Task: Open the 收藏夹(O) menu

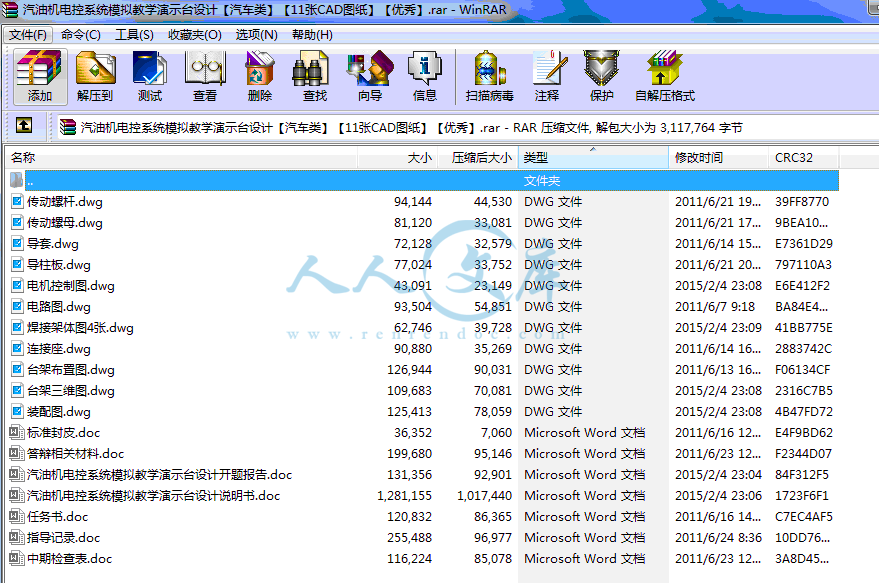Action: pos(195,35)
